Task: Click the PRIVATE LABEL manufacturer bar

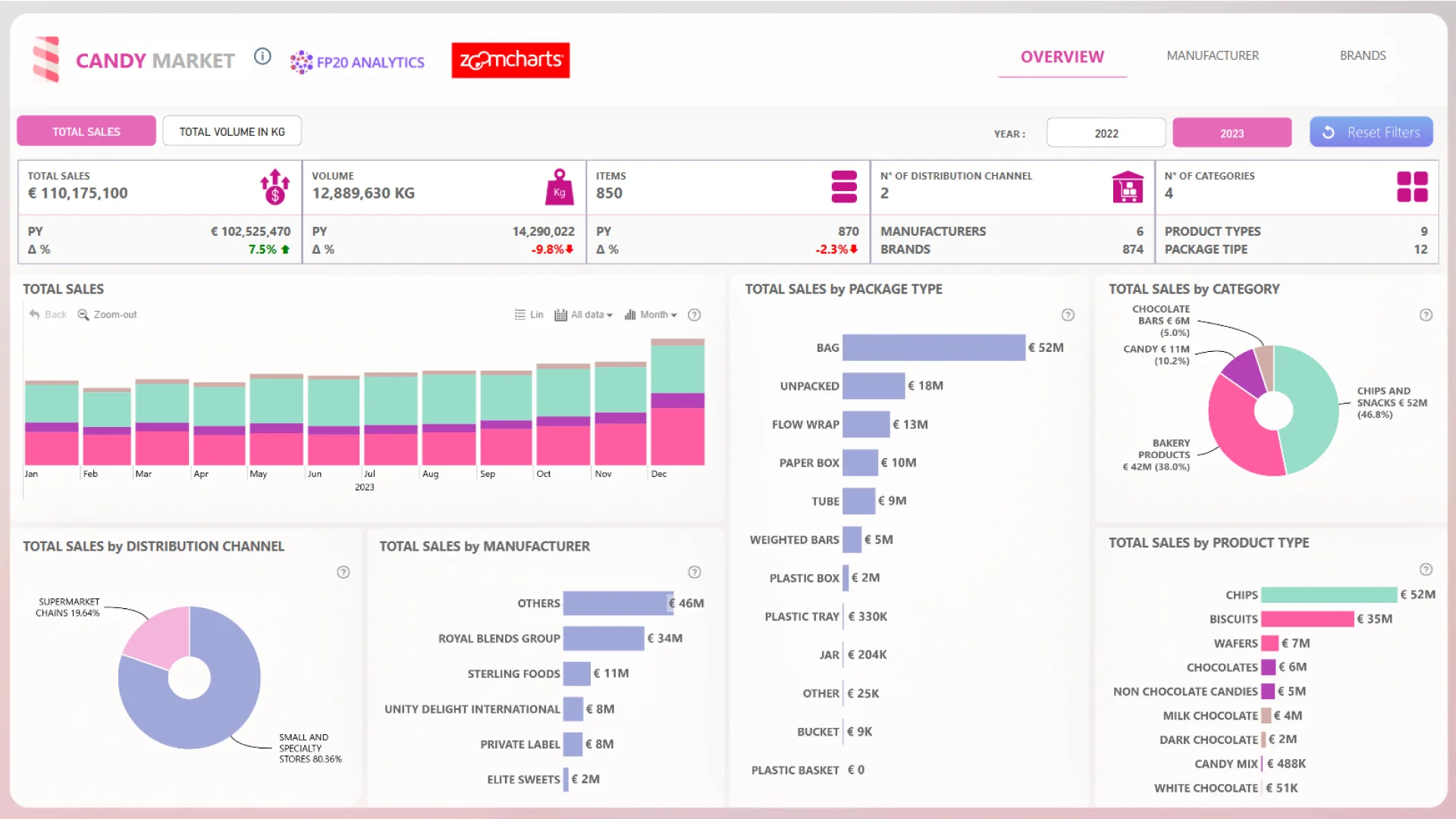Action: [573, 744]
